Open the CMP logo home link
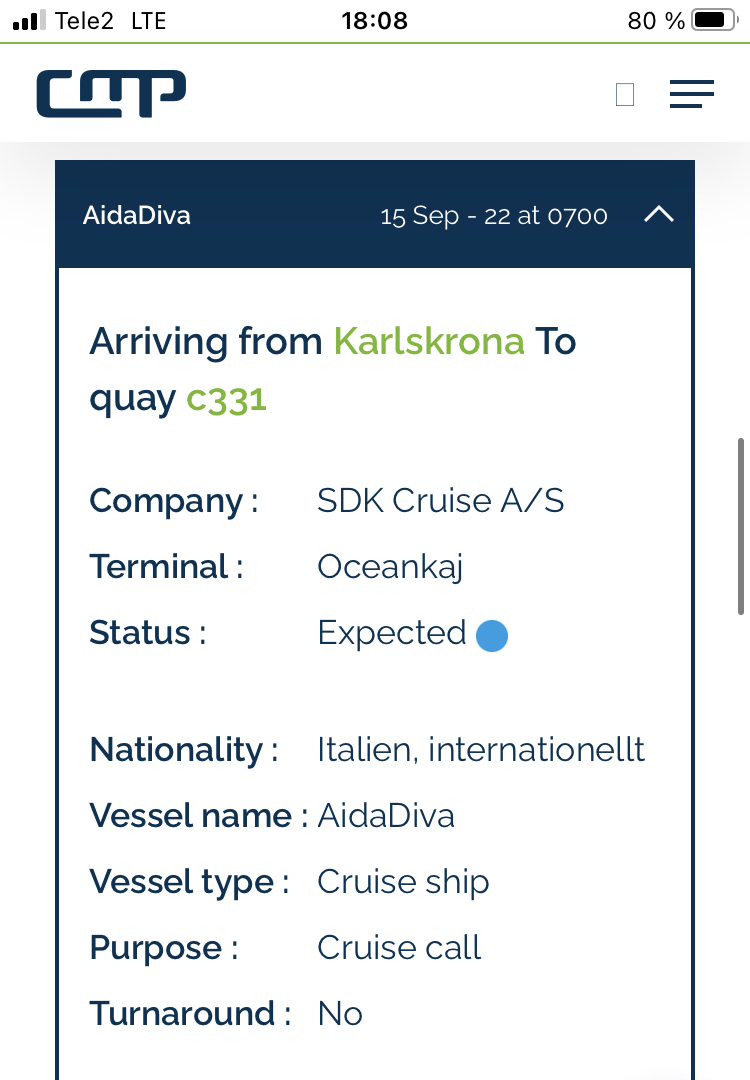This screenshot has height=1080, width=750. (111, 93)
